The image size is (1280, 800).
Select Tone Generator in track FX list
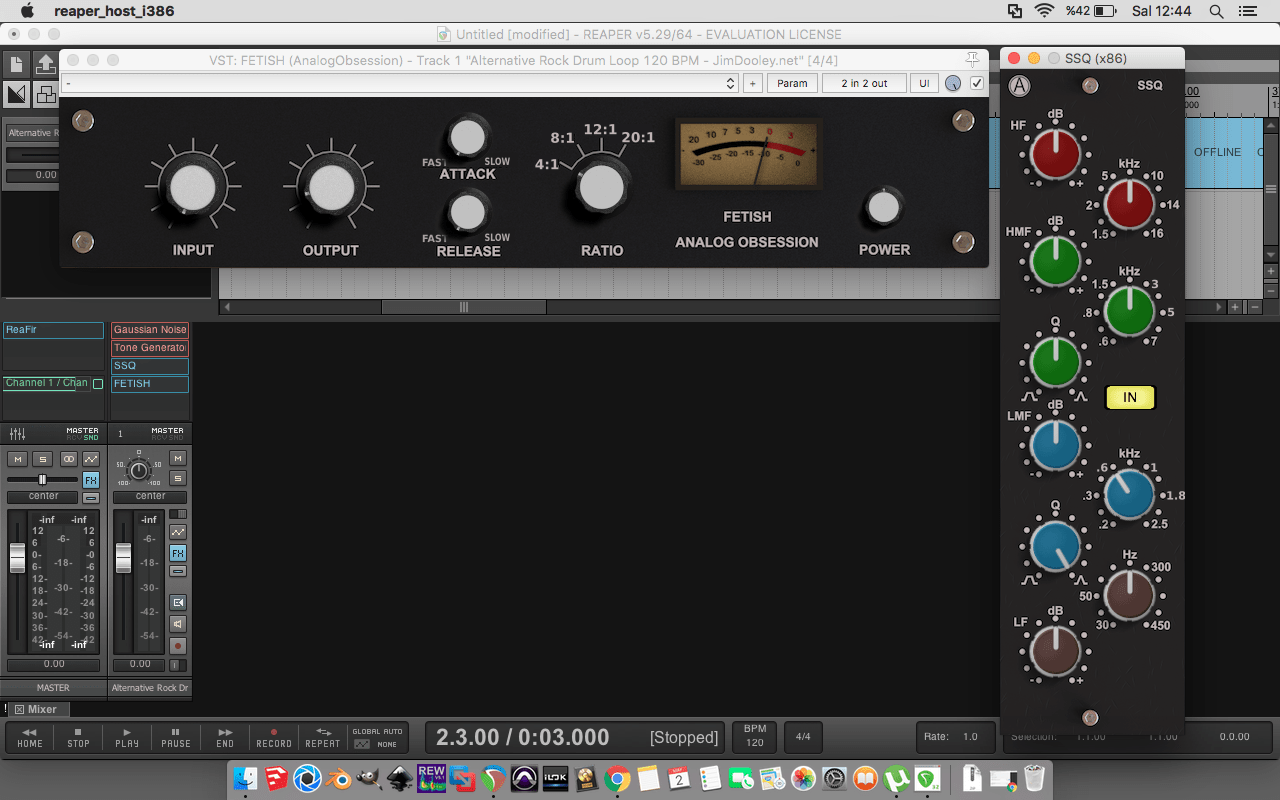pos(150,348)
